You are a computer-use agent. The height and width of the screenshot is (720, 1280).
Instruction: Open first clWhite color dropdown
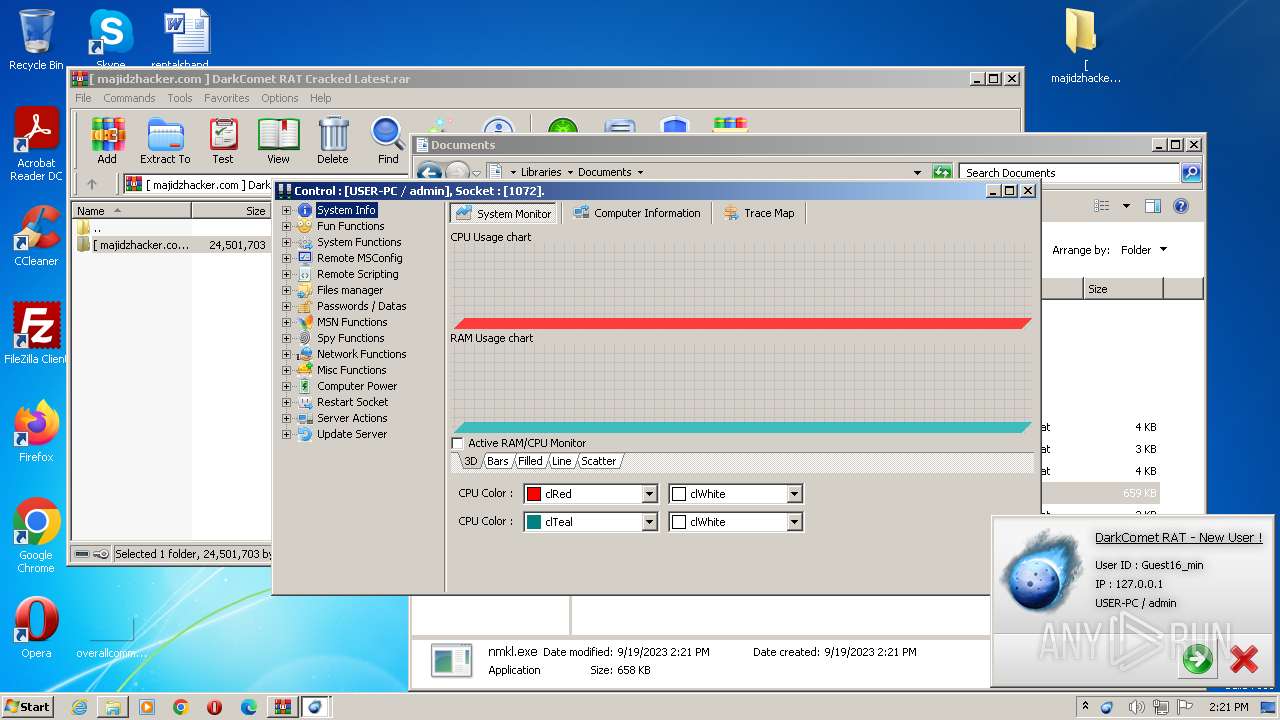794,494
